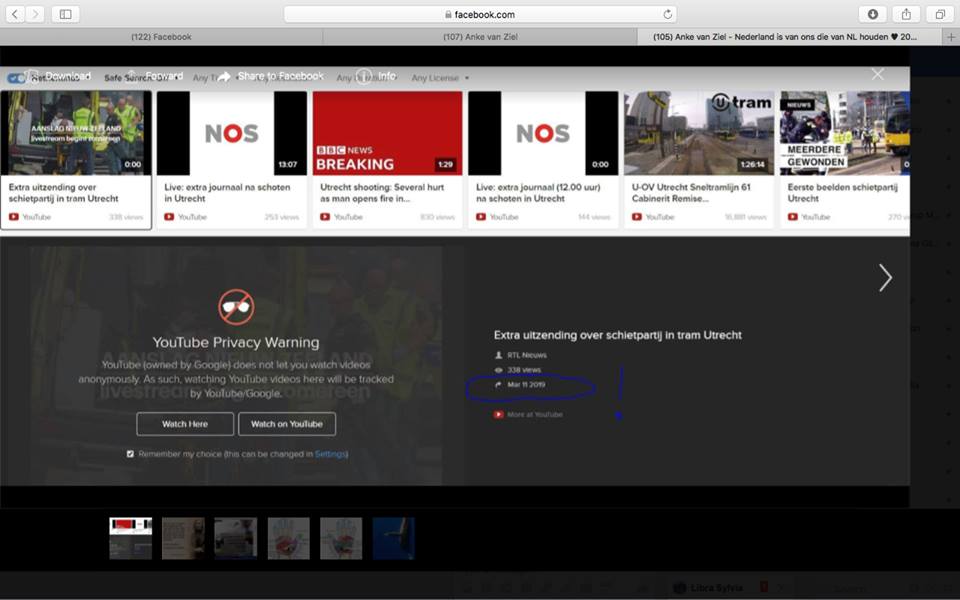Click YouTube icon under '12.00 uur' card
Screen dimensions: 960x600
[481, 217]
